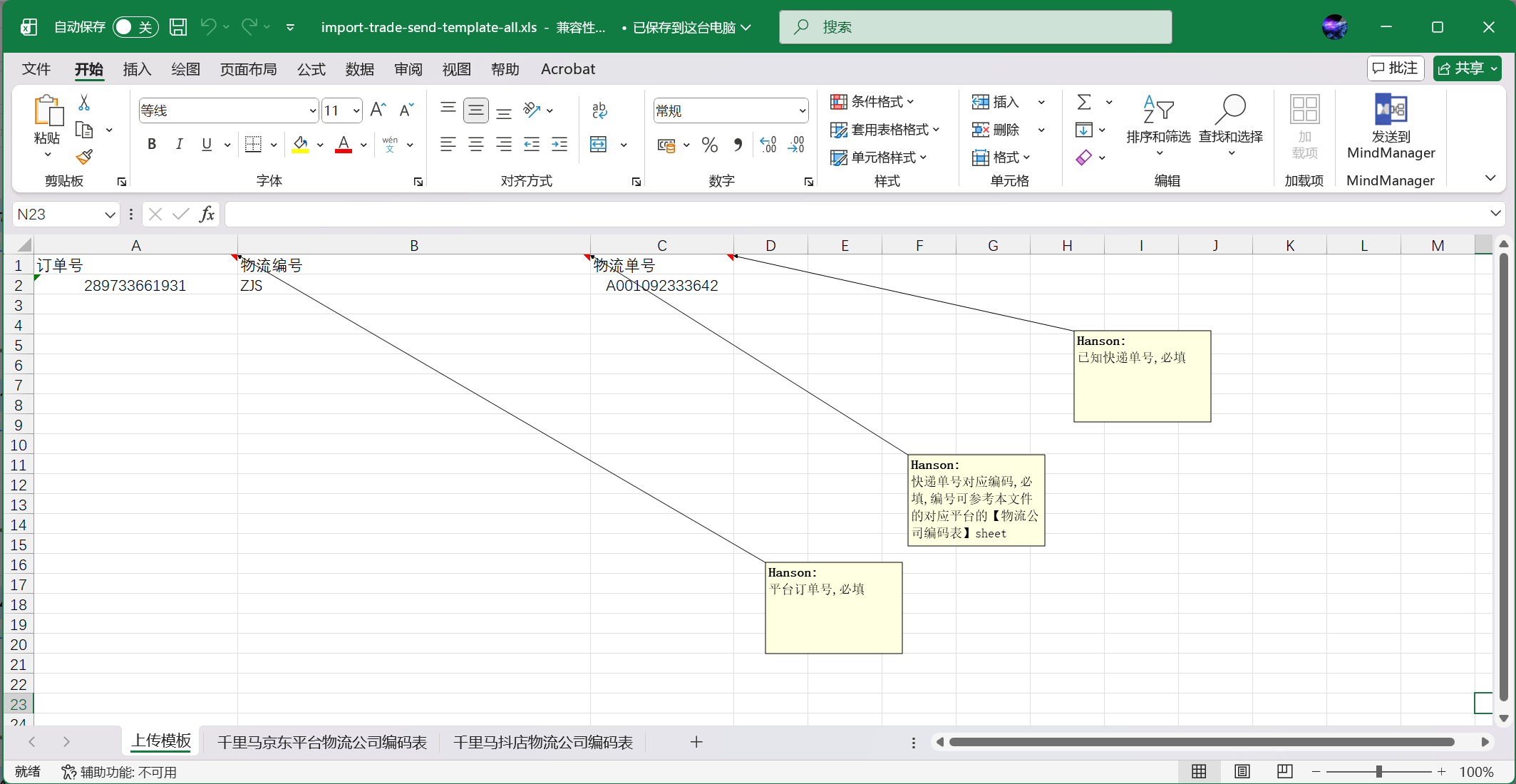
Task: Toggle the AutoSave switch
Action: click(135, 27)
